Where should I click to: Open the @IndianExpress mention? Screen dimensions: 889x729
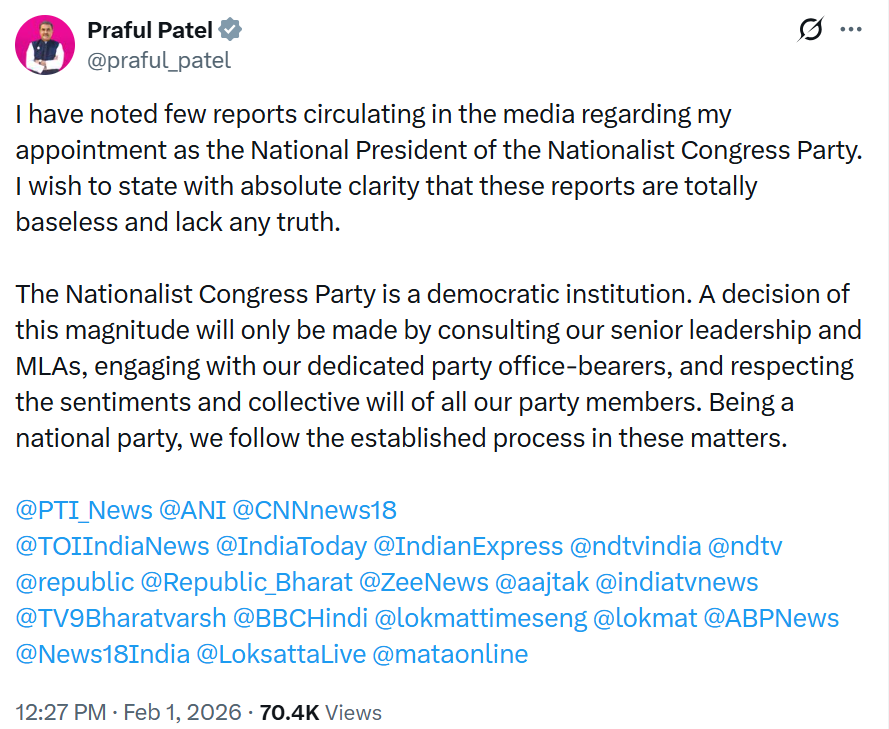coord(468,546)
